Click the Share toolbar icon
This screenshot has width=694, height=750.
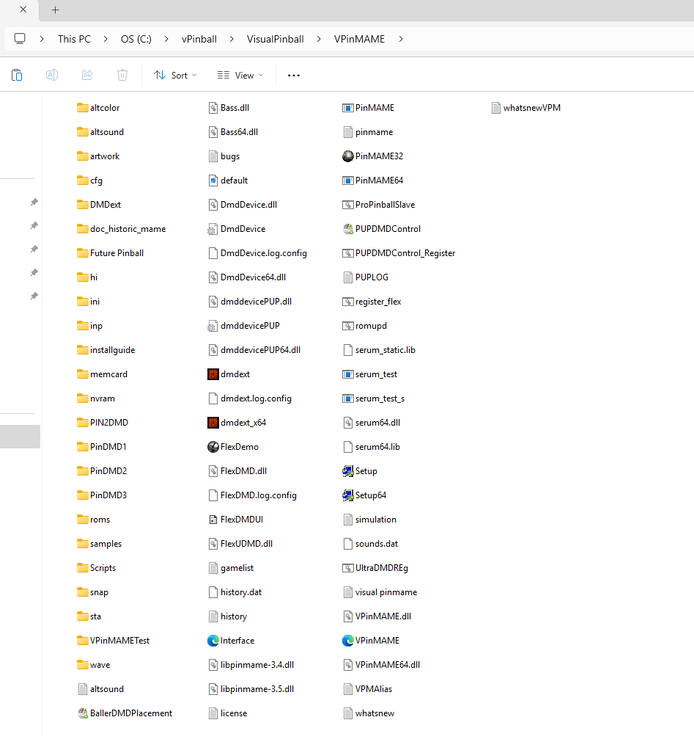click(x=87, y=75)
